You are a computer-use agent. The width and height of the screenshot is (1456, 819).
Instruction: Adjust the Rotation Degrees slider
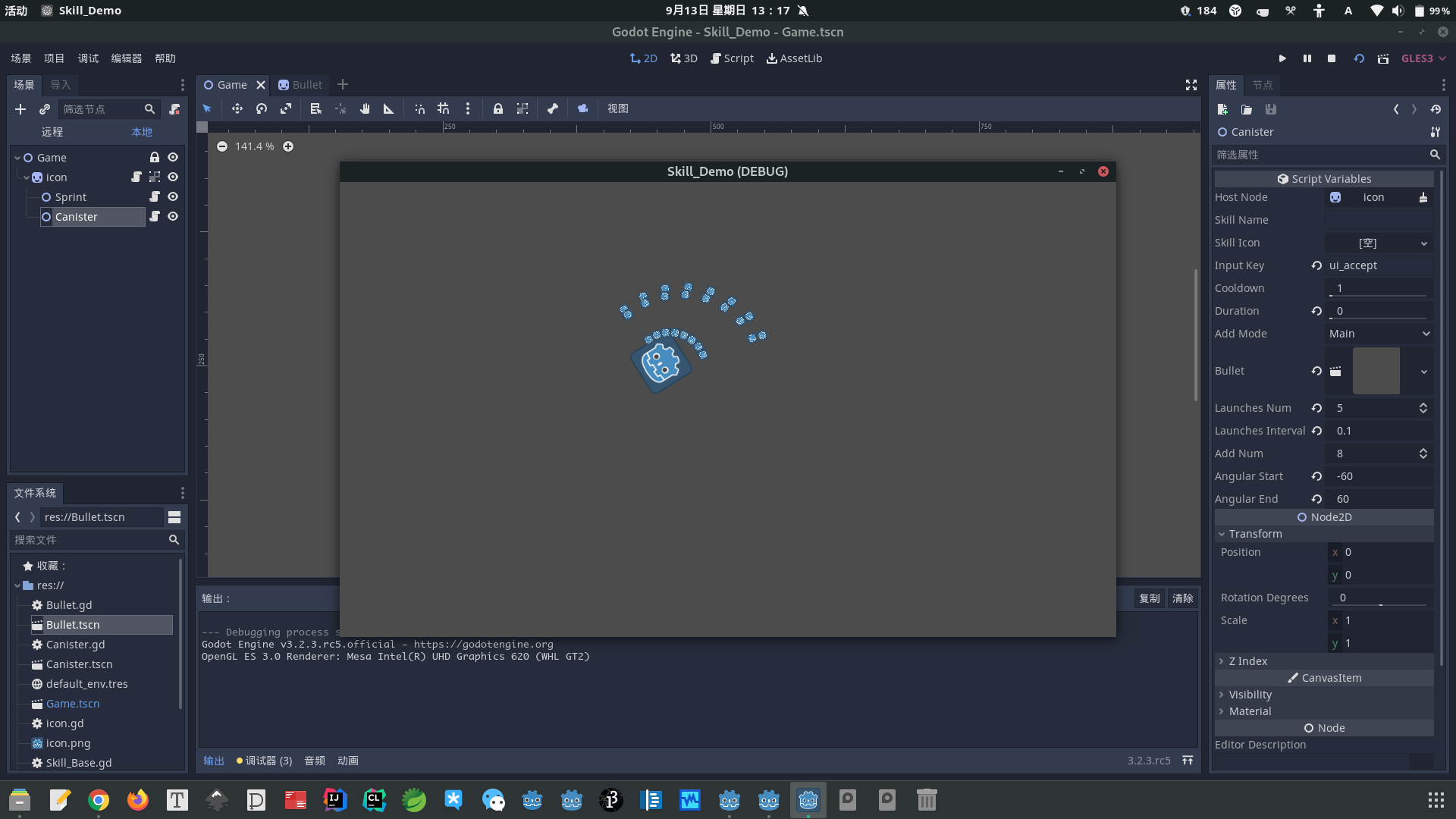pos(1380,604)
